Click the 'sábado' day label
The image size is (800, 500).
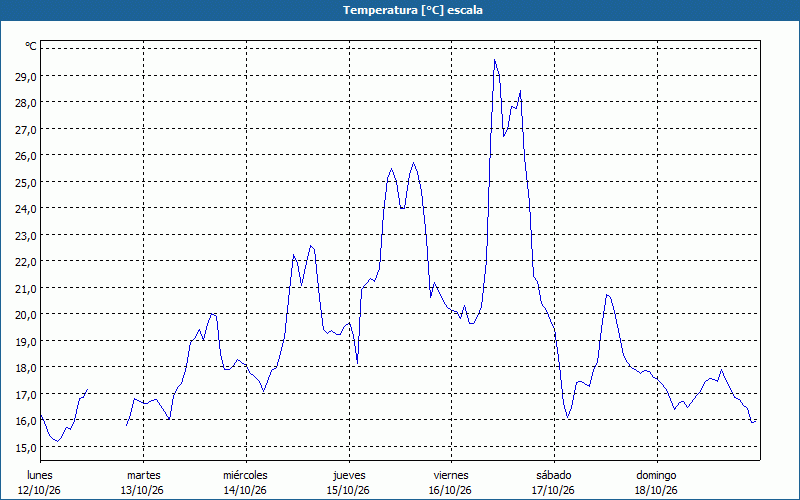pos(554,475)
